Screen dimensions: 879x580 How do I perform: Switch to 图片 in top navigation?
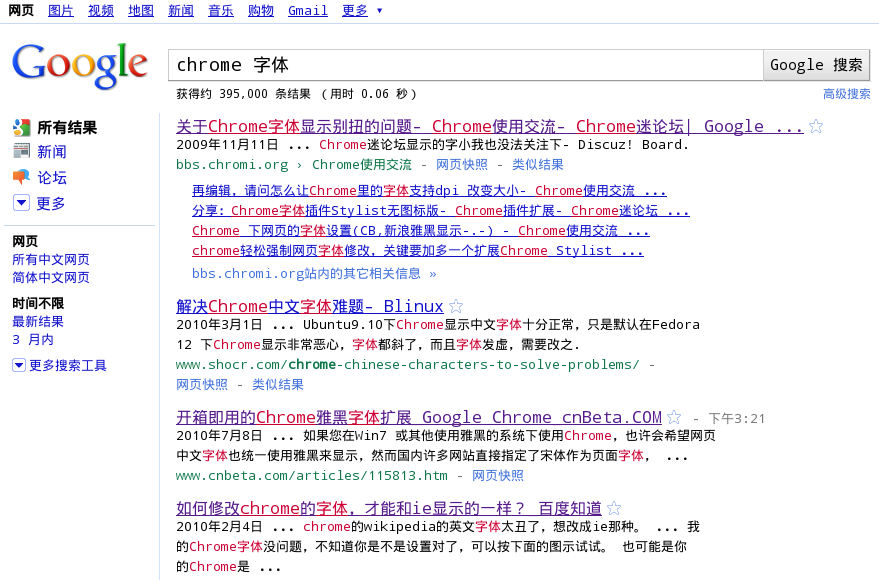pyautogui.click(x=61, y=11)
